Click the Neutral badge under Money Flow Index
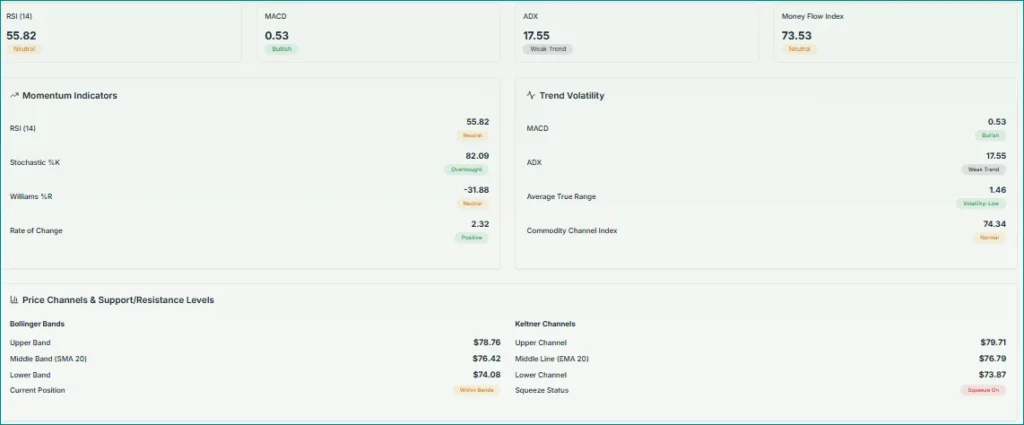This screenshot has width=1024, height=425. point(799,49)
